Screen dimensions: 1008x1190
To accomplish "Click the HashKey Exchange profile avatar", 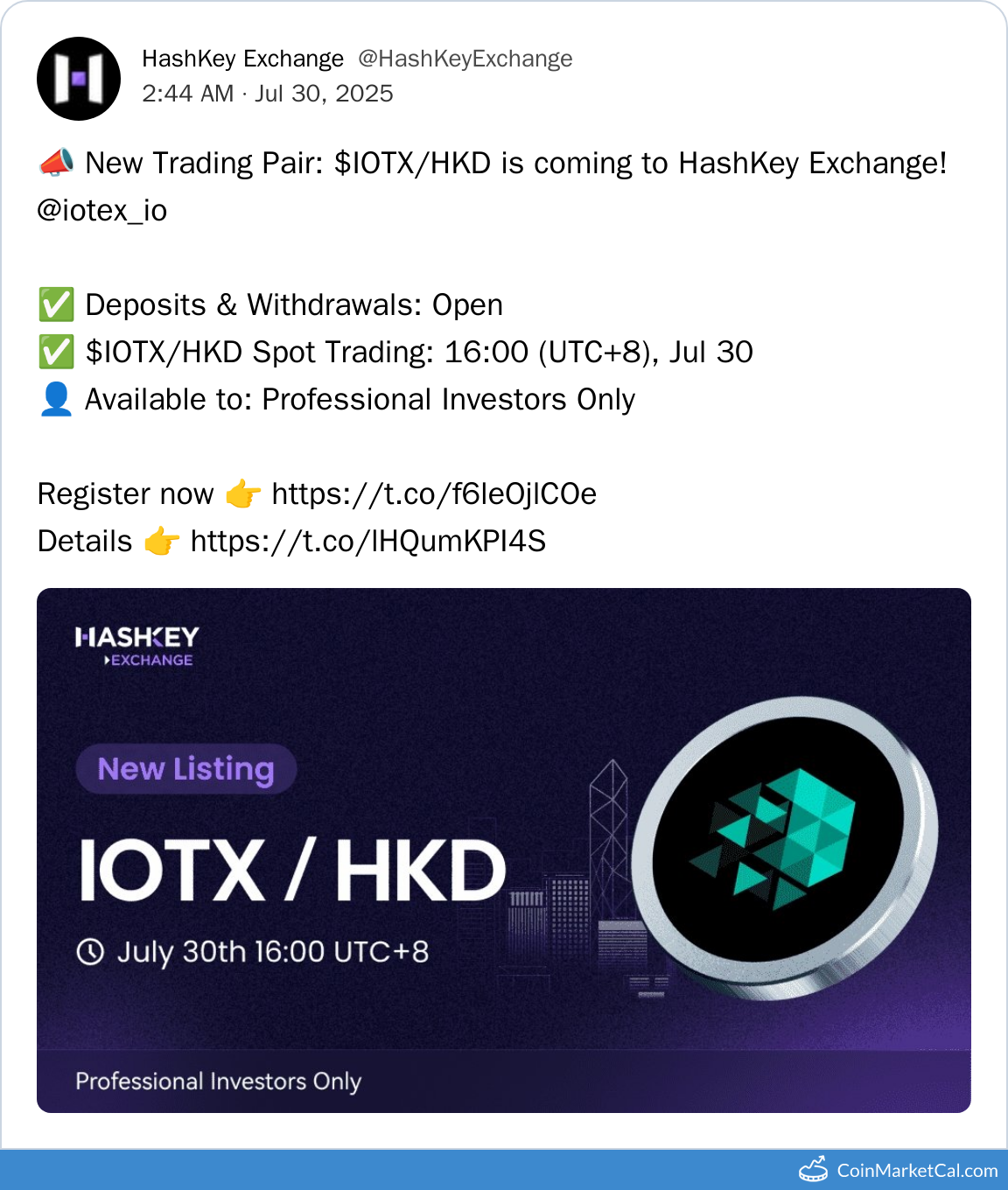I will point(79,79).
